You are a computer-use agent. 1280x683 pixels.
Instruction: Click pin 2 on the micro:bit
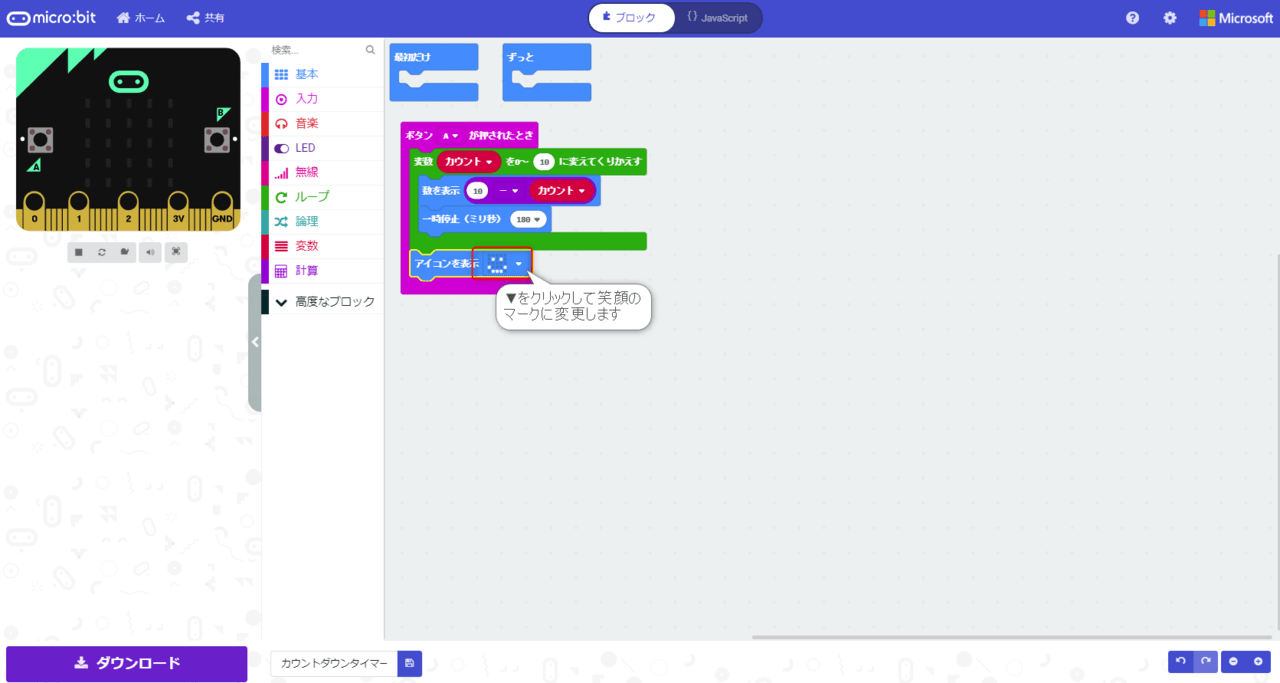pos(128,211)
